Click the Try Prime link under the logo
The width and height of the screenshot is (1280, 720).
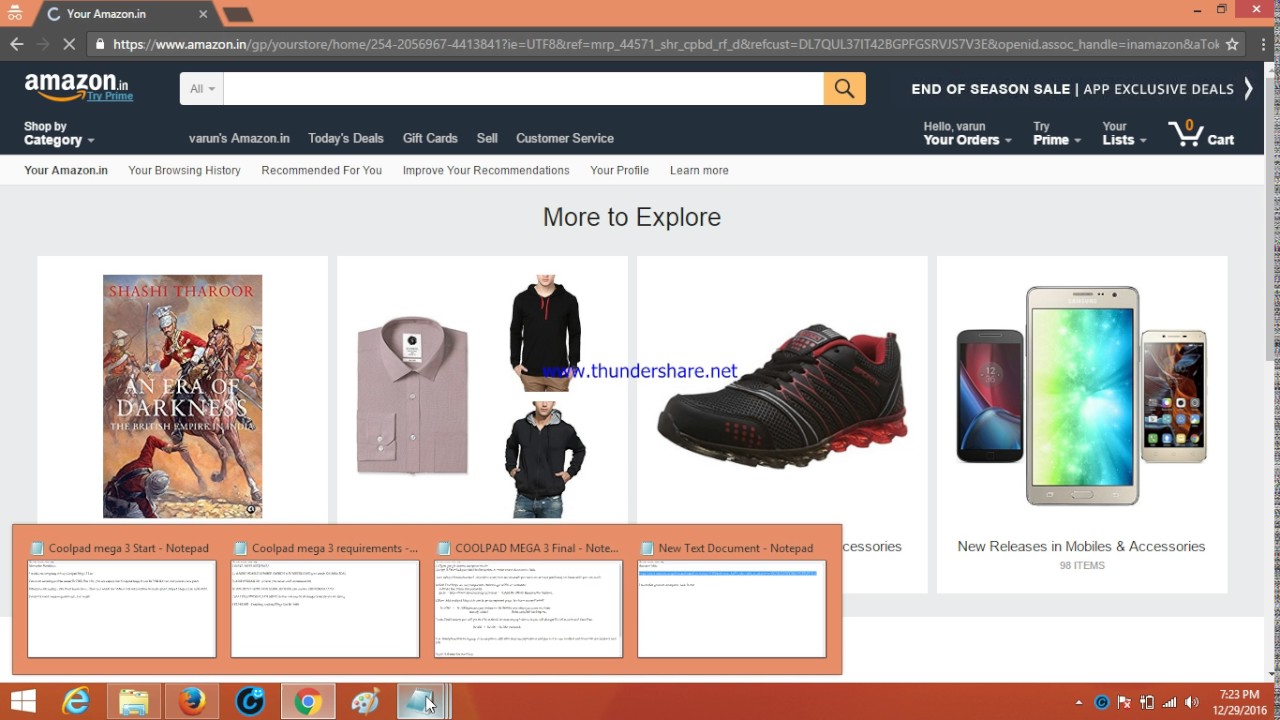click(x=110, y=96)
